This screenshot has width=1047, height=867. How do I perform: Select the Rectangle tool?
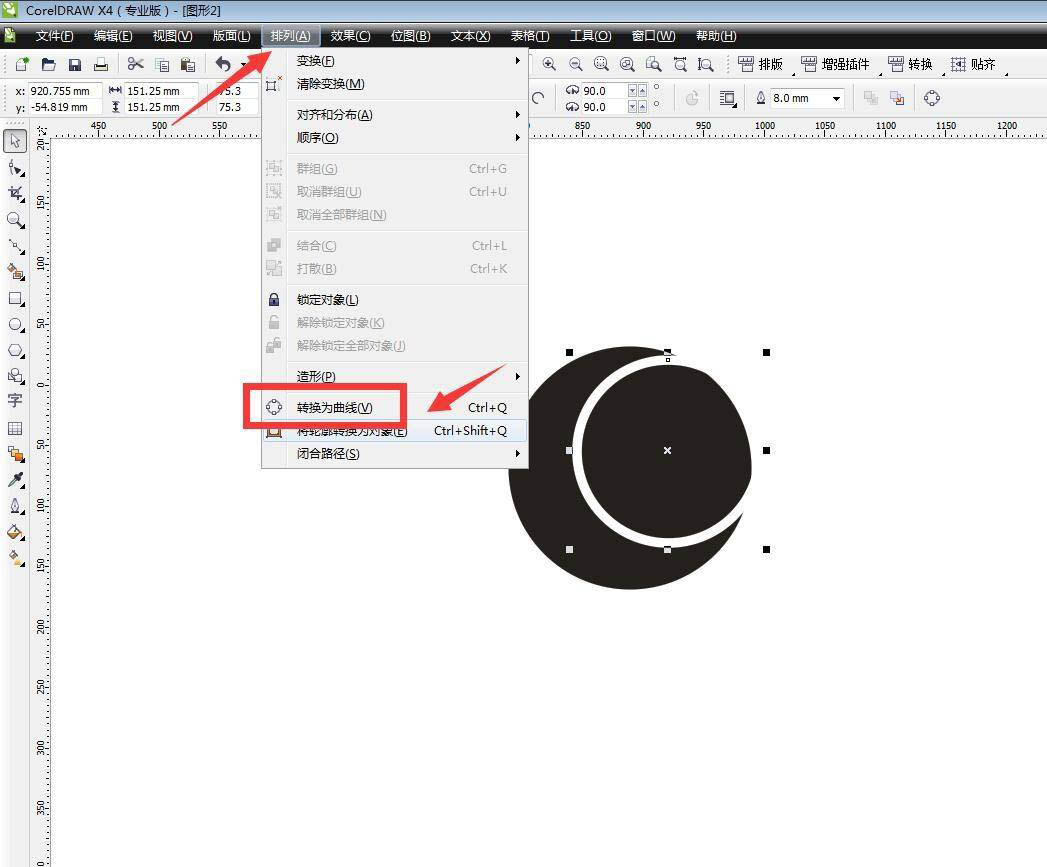15,299
